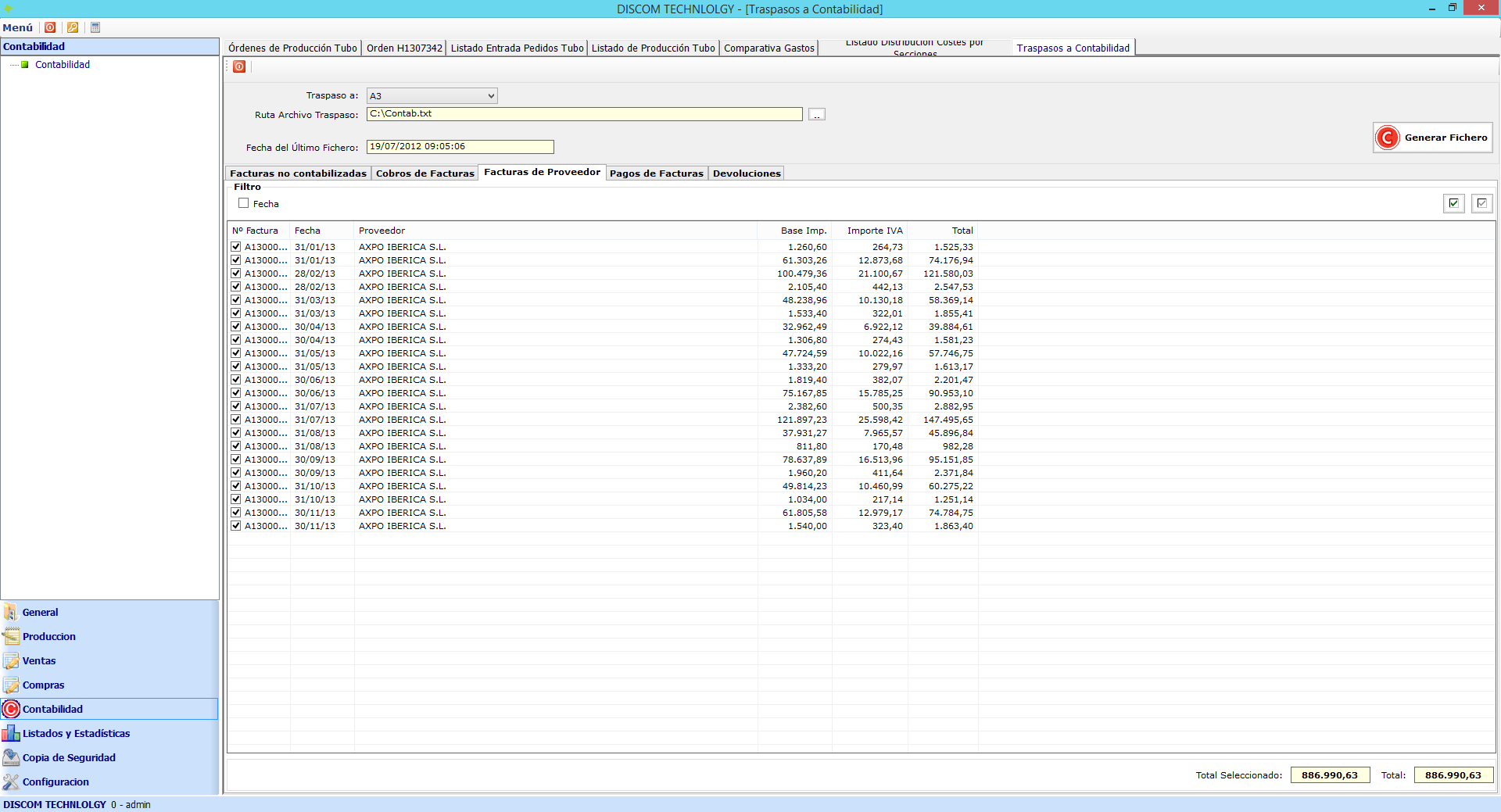Image resolution: width=1501 pixels, height=812 pixels.
Task: Enable the Fecha filter checkbox
Action: (244, 203)
